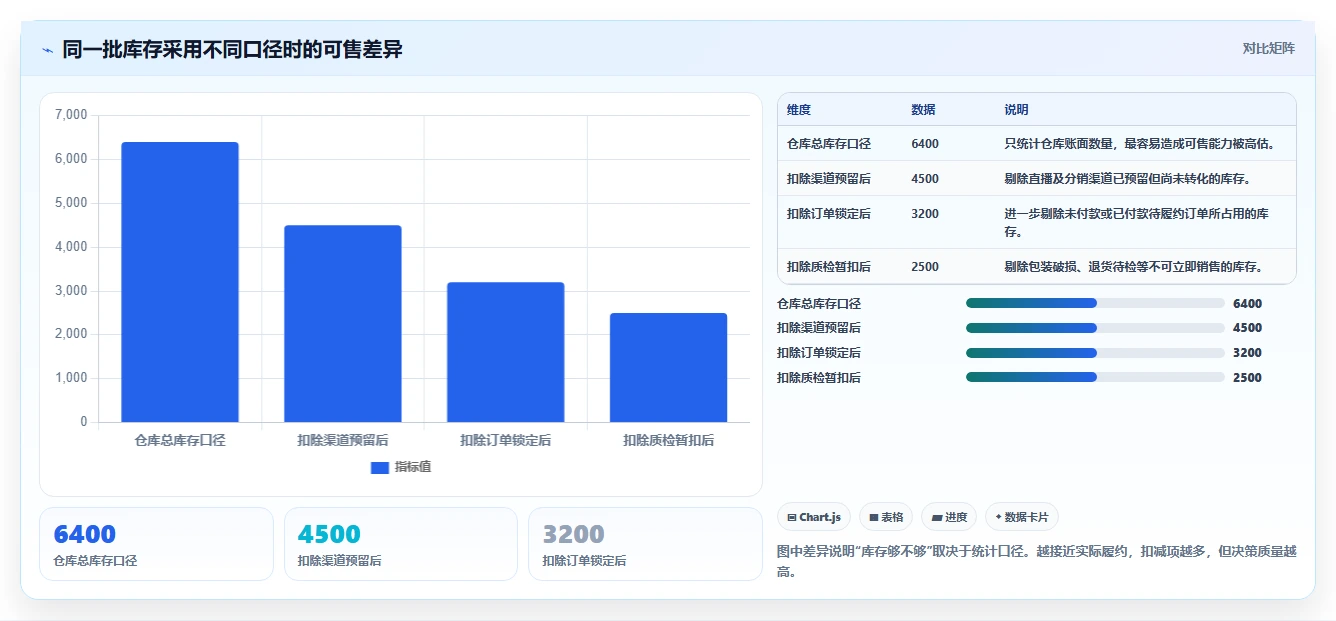The height and width of the screenshot is (621, 1336).
Task: Click the 数据卡片 tag
Action: (x=1022, y=517)
